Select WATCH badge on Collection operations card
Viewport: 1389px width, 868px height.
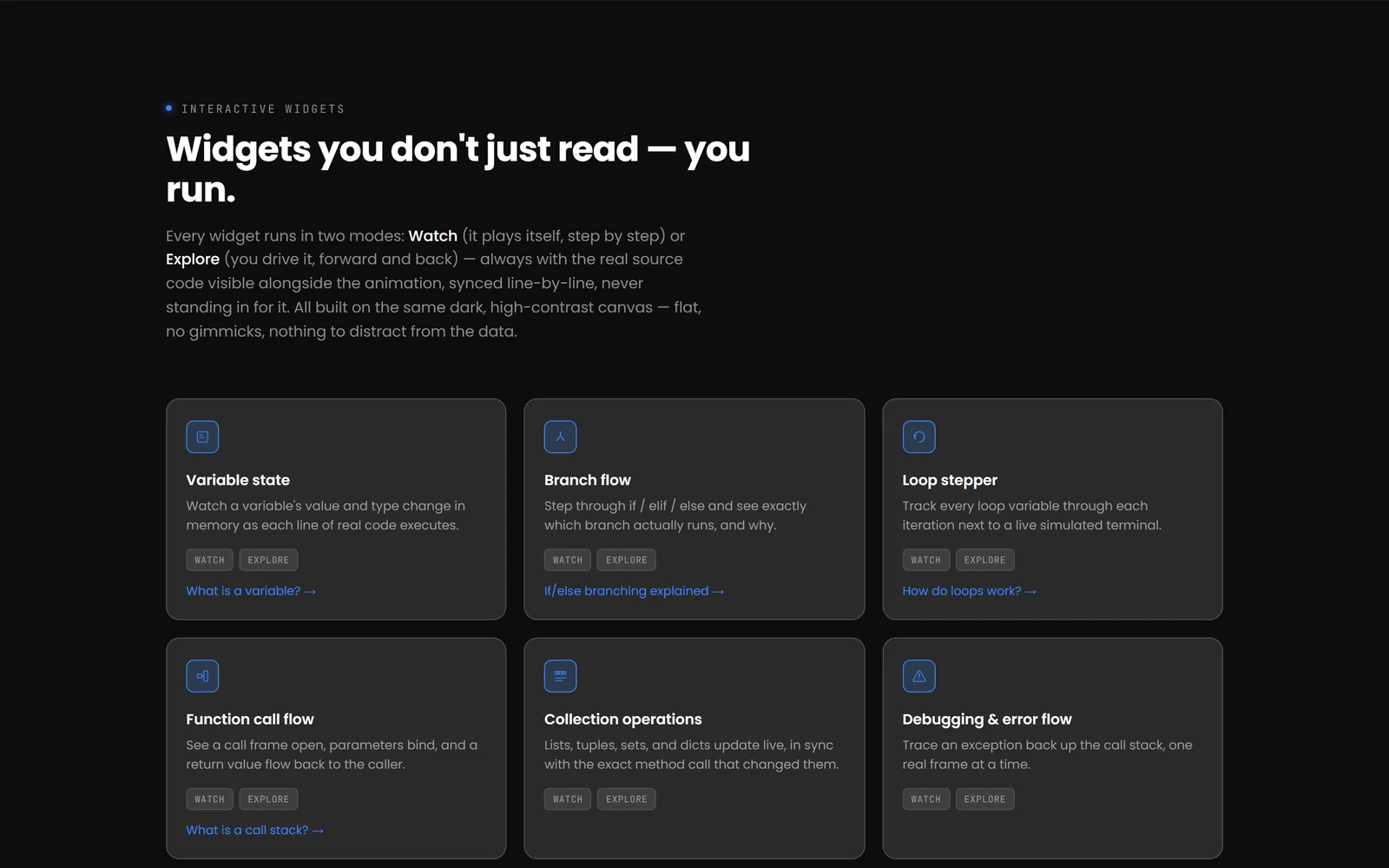[568, 799]
